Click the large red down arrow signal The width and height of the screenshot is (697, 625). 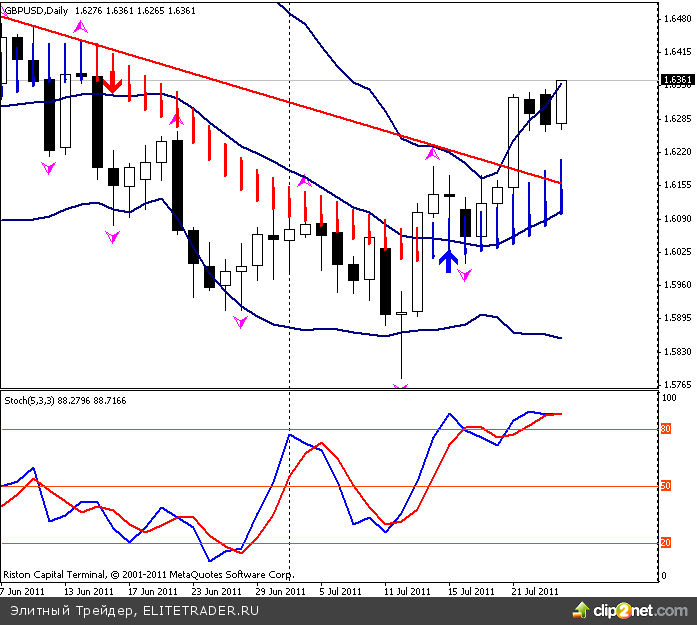pos(113,79)
